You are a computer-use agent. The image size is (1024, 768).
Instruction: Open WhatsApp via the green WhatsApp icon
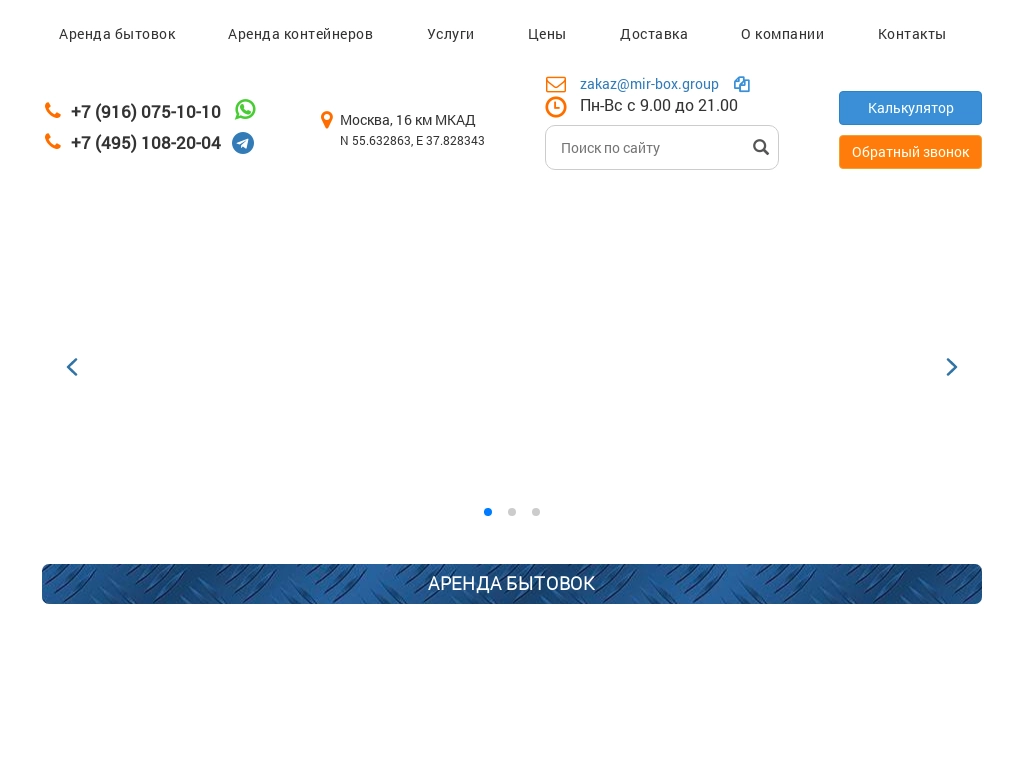coord(245,109)
